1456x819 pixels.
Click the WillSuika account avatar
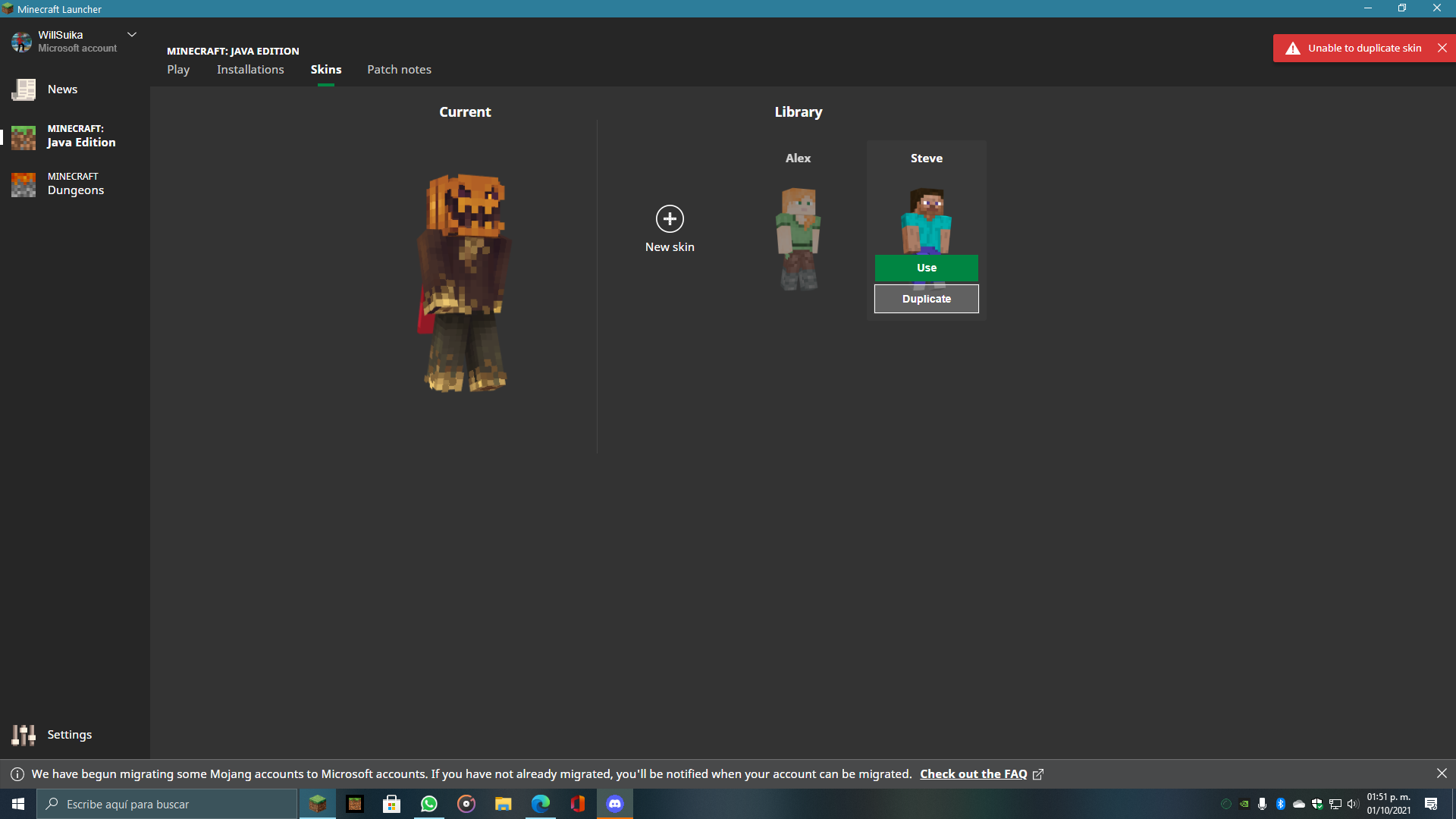(21, 42)
